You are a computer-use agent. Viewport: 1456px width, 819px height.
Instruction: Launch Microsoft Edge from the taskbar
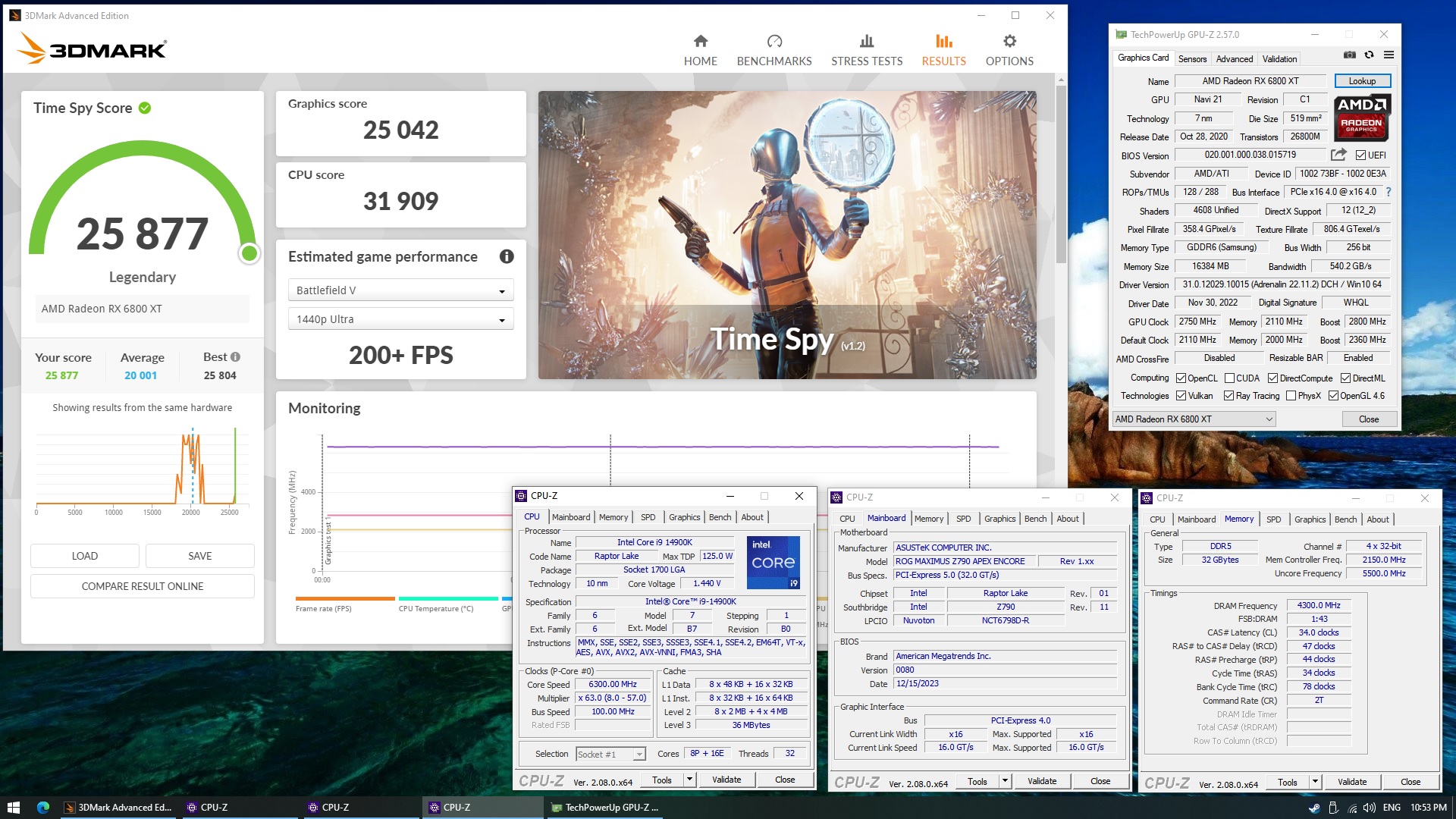tap(43, 808)
